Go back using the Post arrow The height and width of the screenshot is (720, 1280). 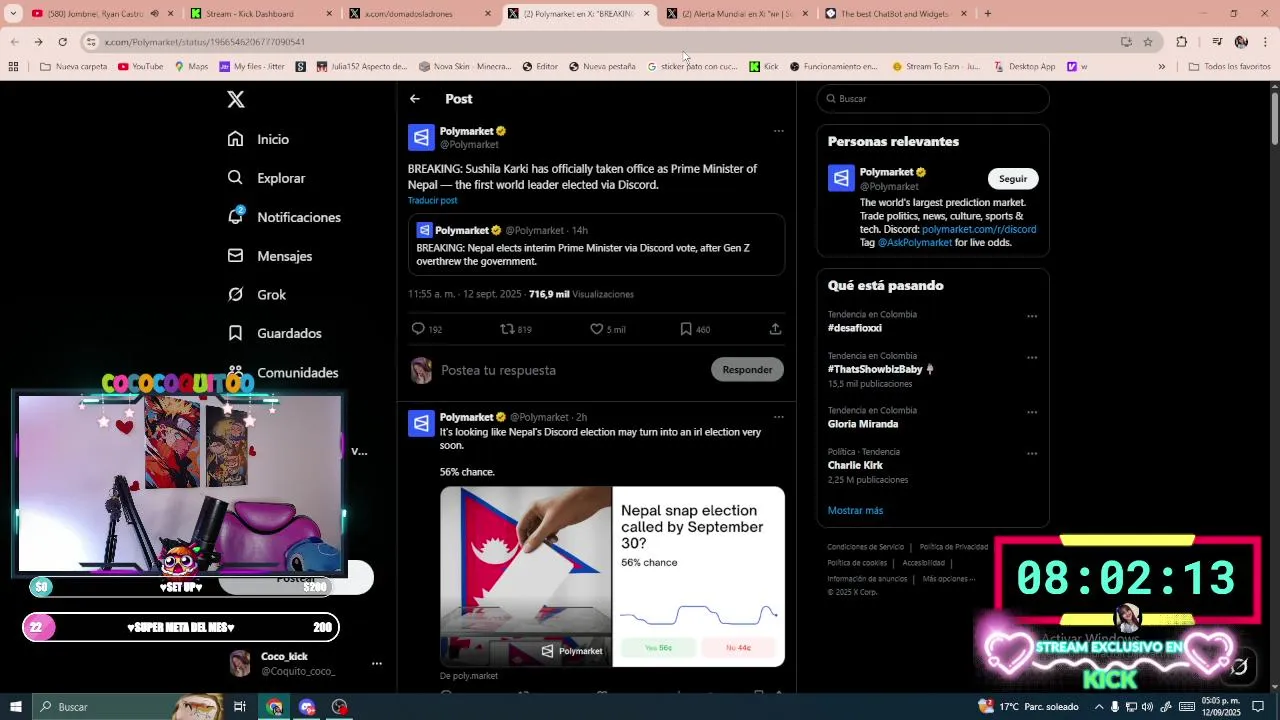(x=414, y=99)
